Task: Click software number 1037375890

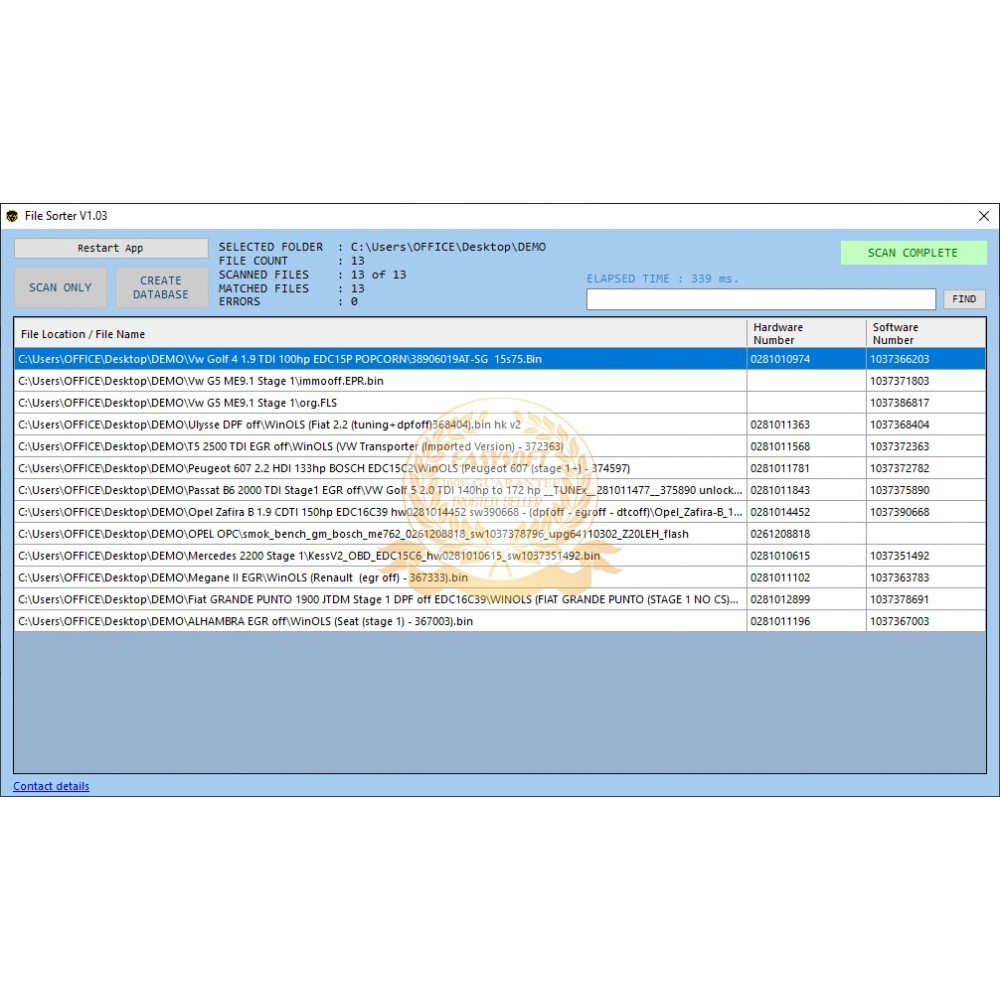Action: click(x=900, y=490)
